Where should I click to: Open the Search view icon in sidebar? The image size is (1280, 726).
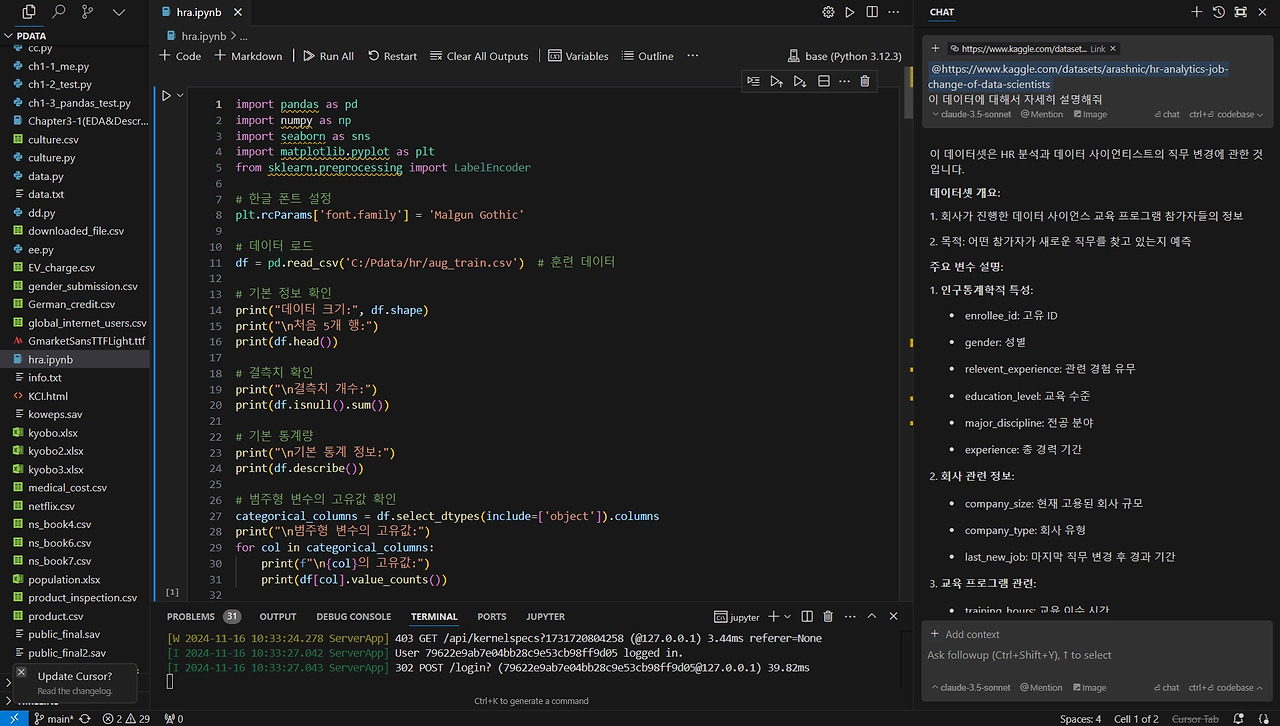point(59,12)
